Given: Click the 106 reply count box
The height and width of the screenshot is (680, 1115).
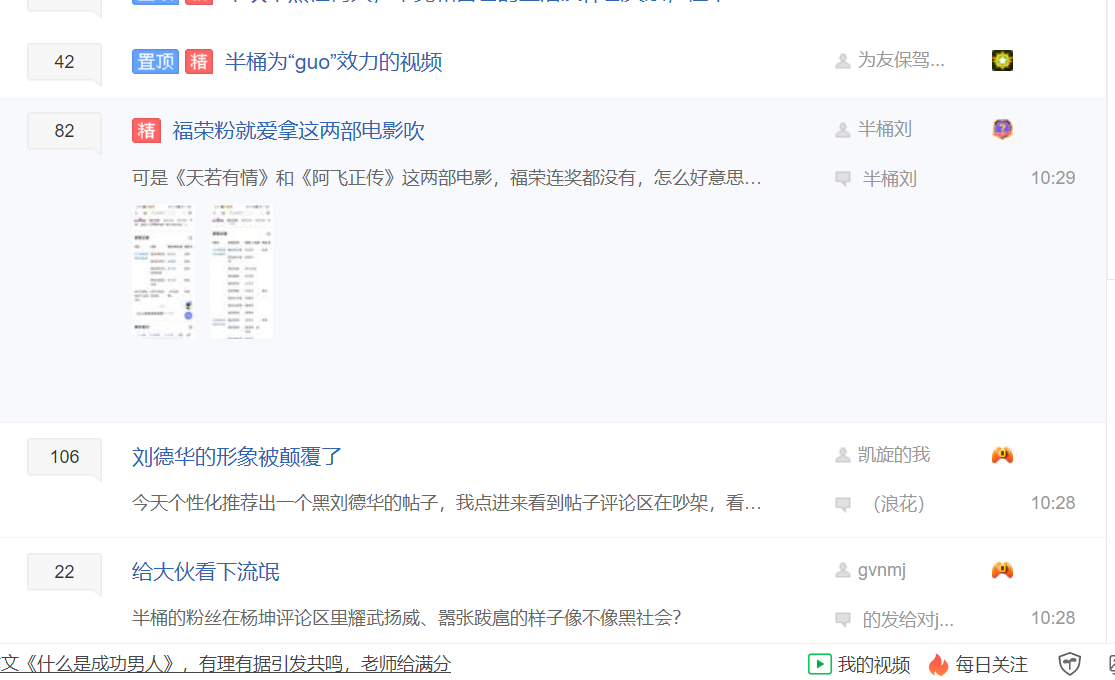Looking at the screenshot, I should coord(64,457).
